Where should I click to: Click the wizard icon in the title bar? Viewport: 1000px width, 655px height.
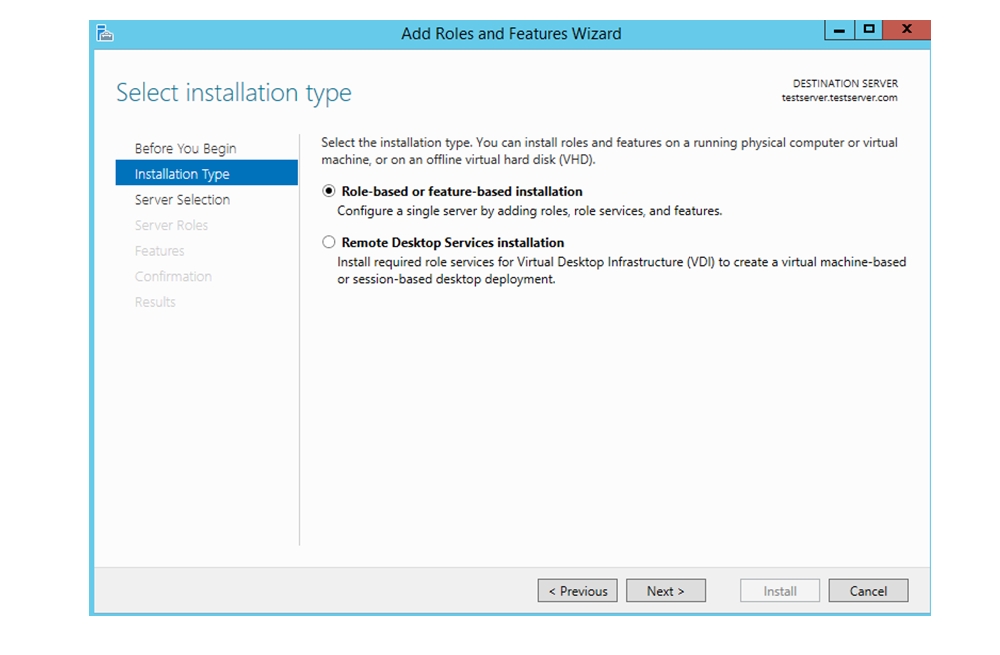(105, 33)
